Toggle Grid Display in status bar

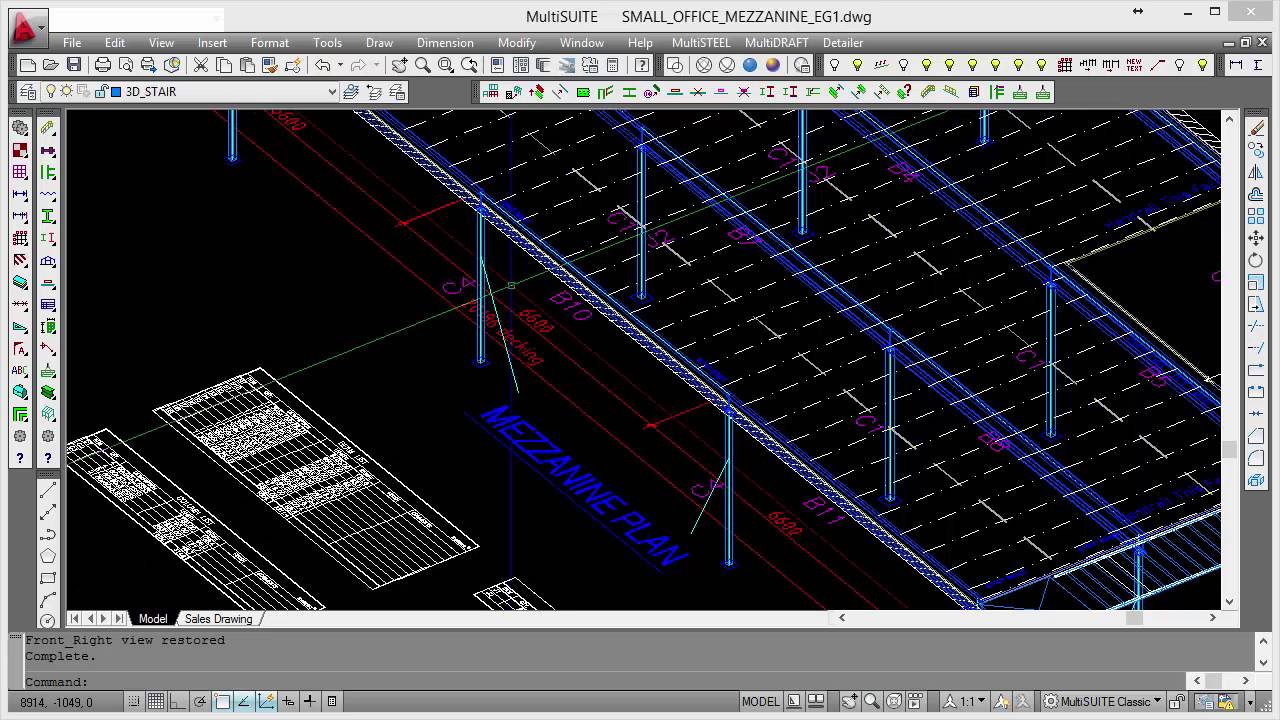[x=156, y=702]
